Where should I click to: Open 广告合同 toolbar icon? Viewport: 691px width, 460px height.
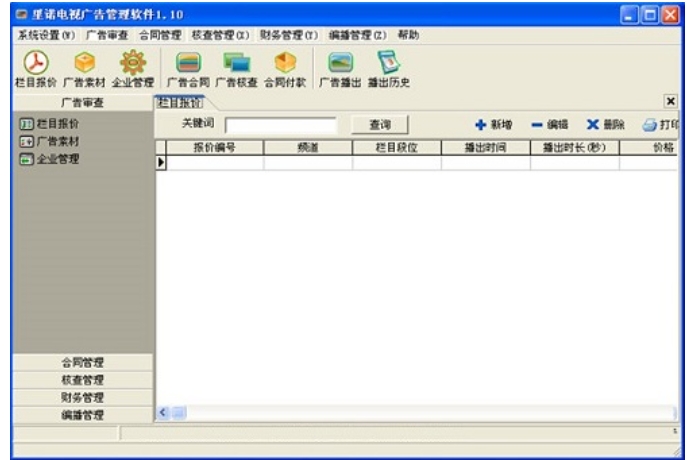tap(188, 69)
